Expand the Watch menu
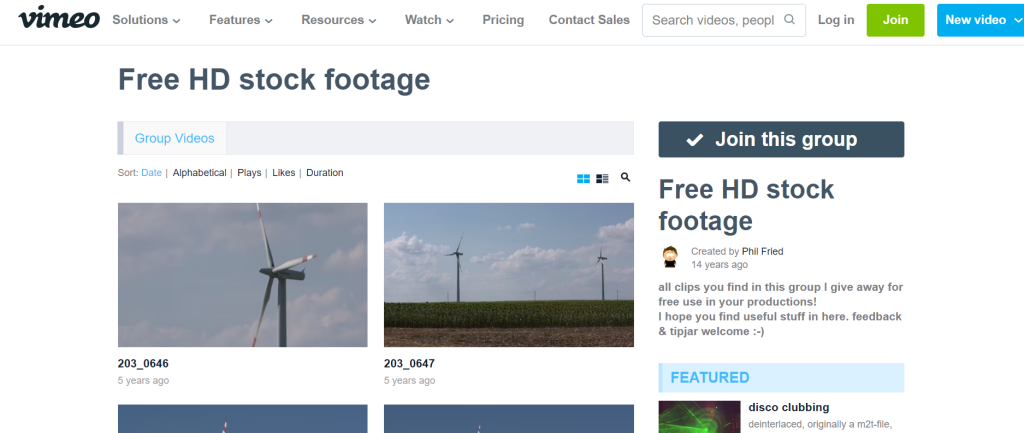The height and width of the screenshot is (433, 1024). pos(429,20)
